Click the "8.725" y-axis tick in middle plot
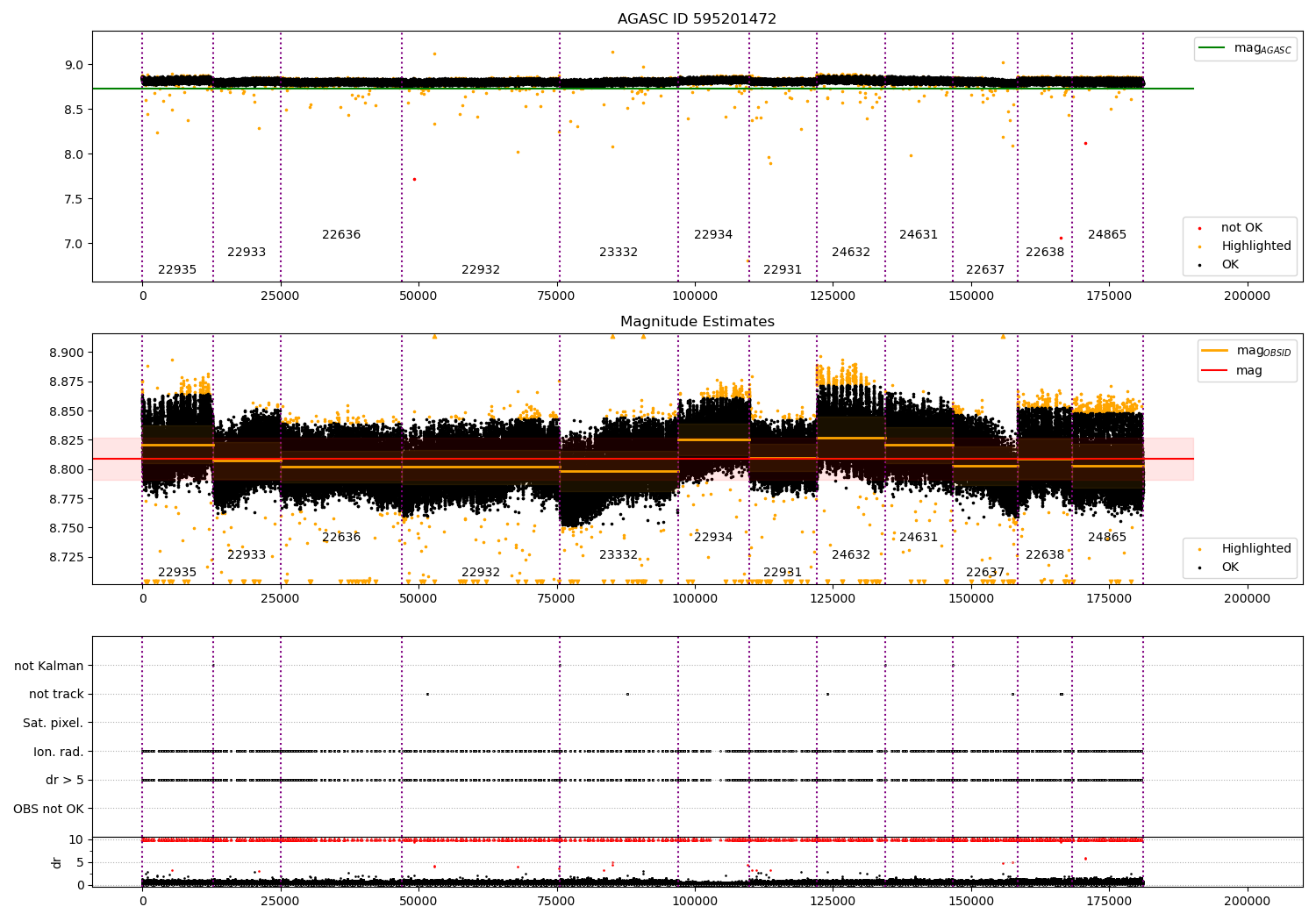This screenshot has width=1316, height=921. tap(68, 557)
